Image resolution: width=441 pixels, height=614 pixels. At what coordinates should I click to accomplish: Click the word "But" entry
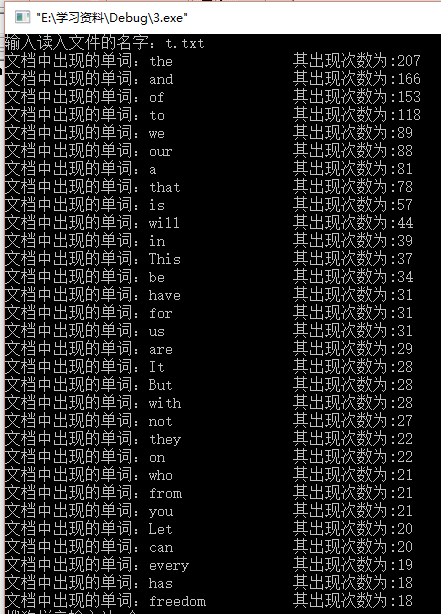click(161, 386)
